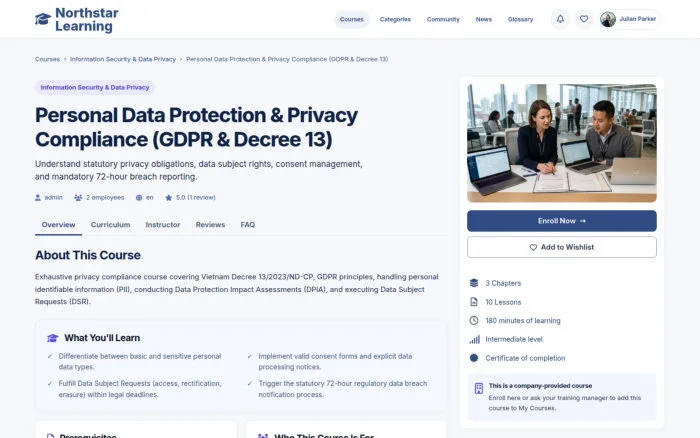Click the document Lessons icon
The width and height of the screenshot is (700, 438).
[474, 302]
